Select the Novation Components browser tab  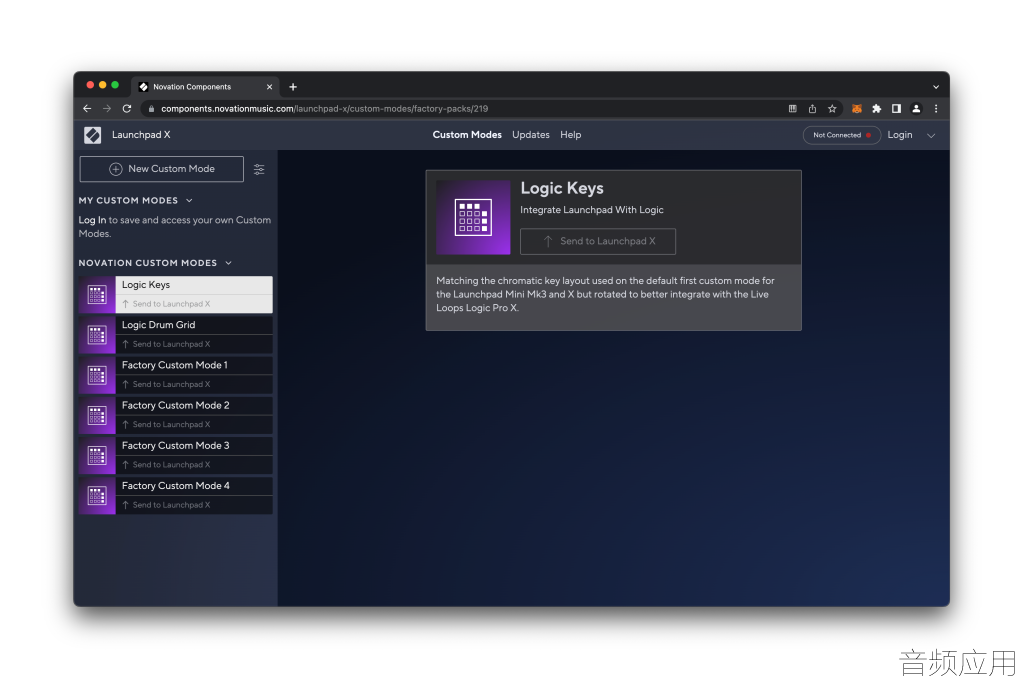point(206,87)
